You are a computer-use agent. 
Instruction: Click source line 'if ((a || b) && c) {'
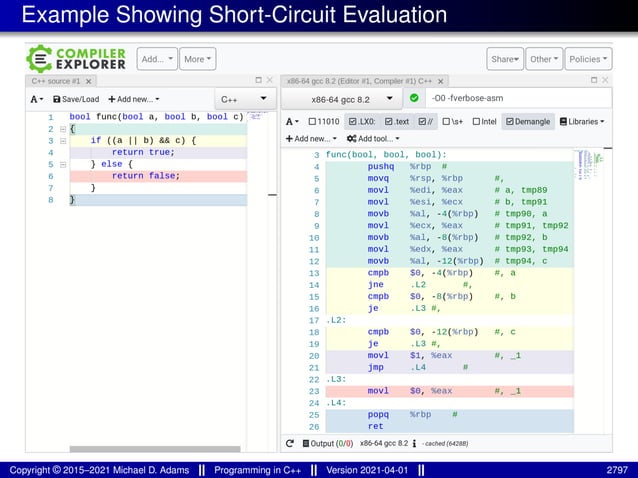click(x=143, y=140)
